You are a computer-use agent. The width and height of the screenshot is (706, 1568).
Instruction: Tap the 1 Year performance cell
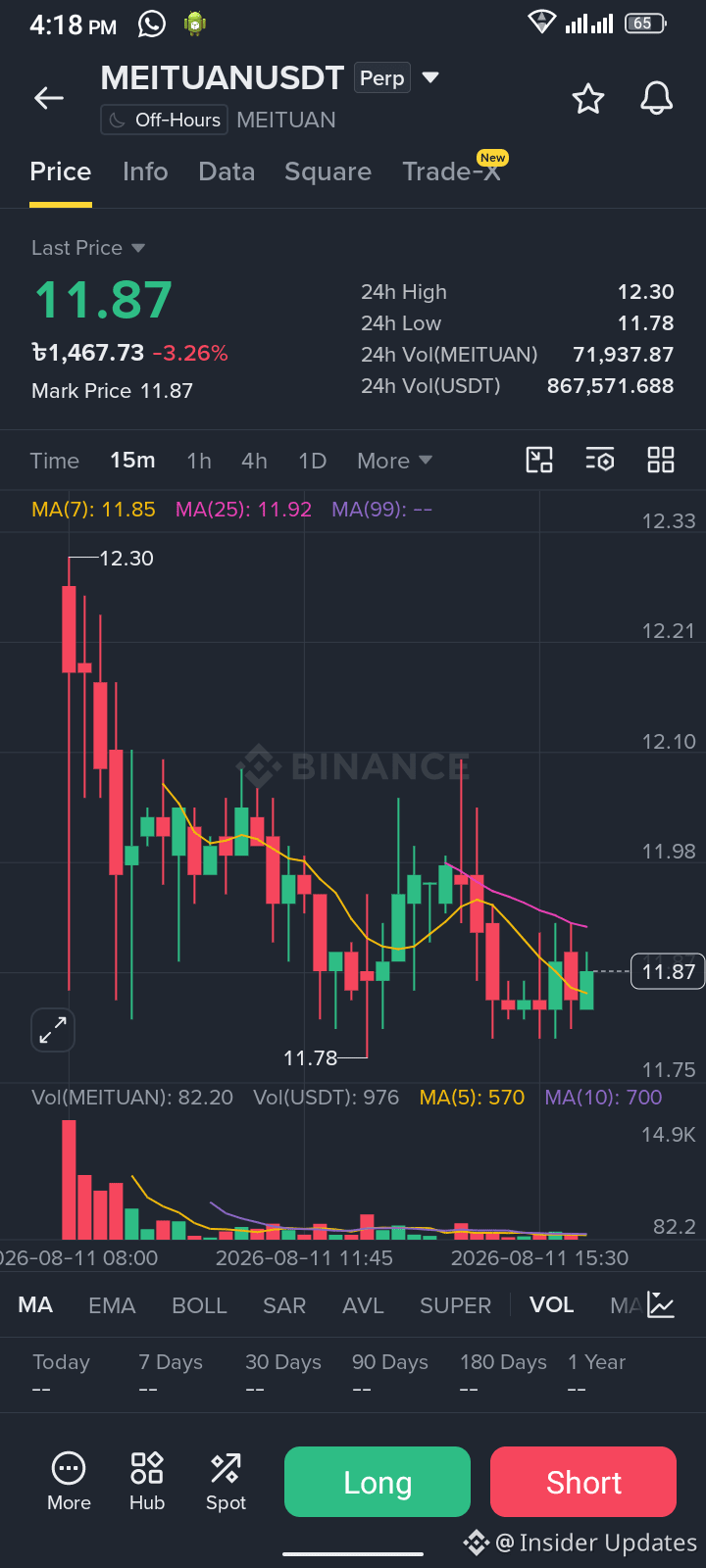[x=596, y=1375]
